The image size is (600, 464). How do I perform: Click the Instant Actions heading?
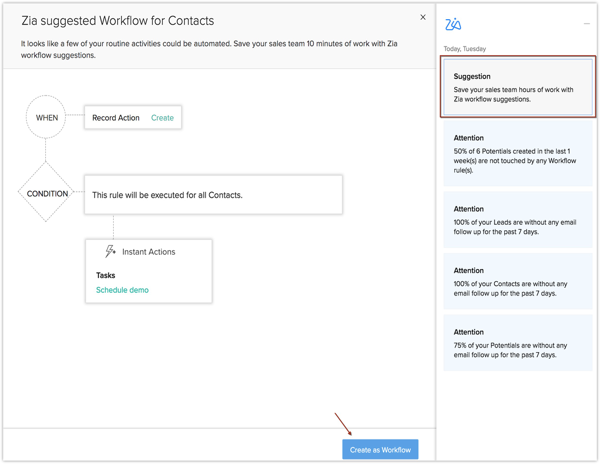click(x=148, y=252)
